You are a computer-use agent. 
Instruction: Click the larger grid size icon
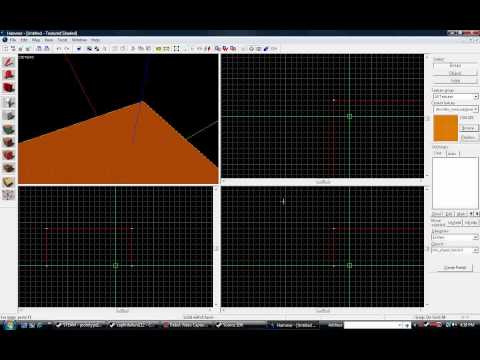[x=28, y=49]
